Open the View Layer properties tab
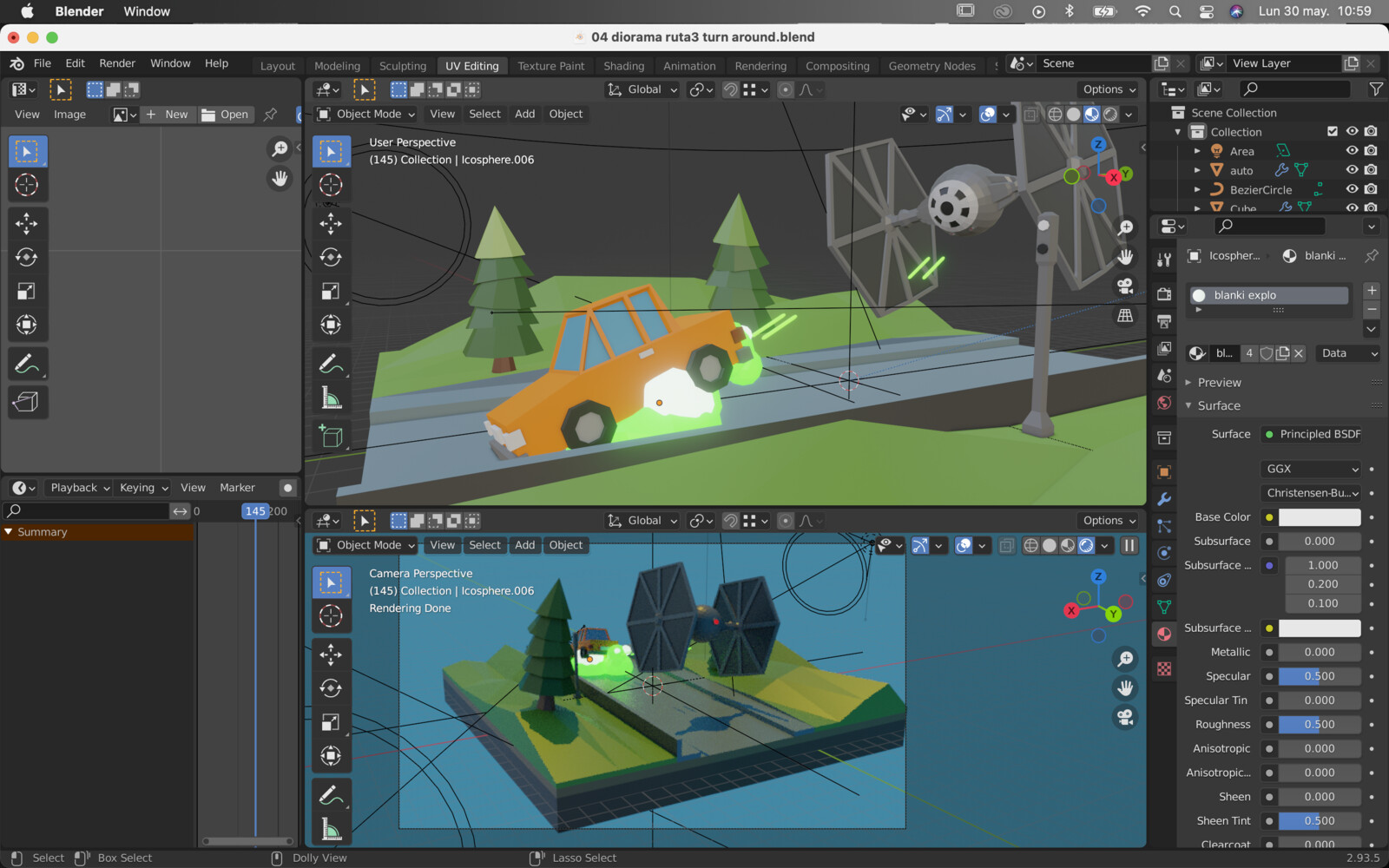This screenshot has height=868, width=1389. click(1164, 348)
